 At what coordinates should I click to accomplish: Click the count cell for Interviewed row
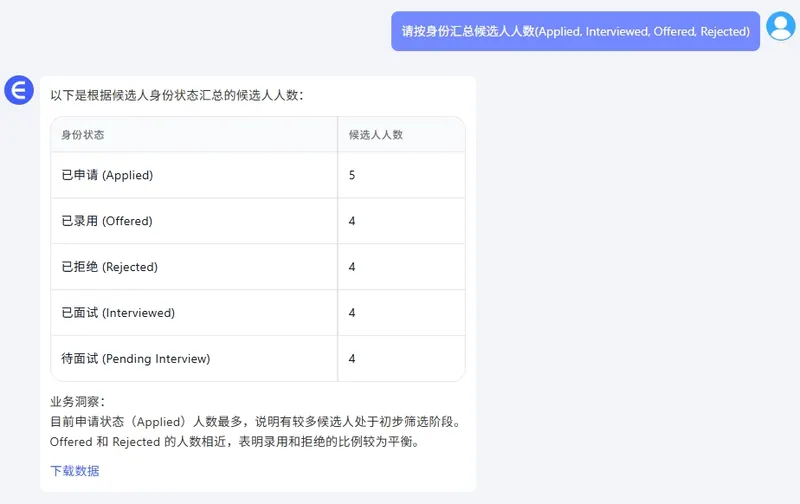tap(352, 313)
